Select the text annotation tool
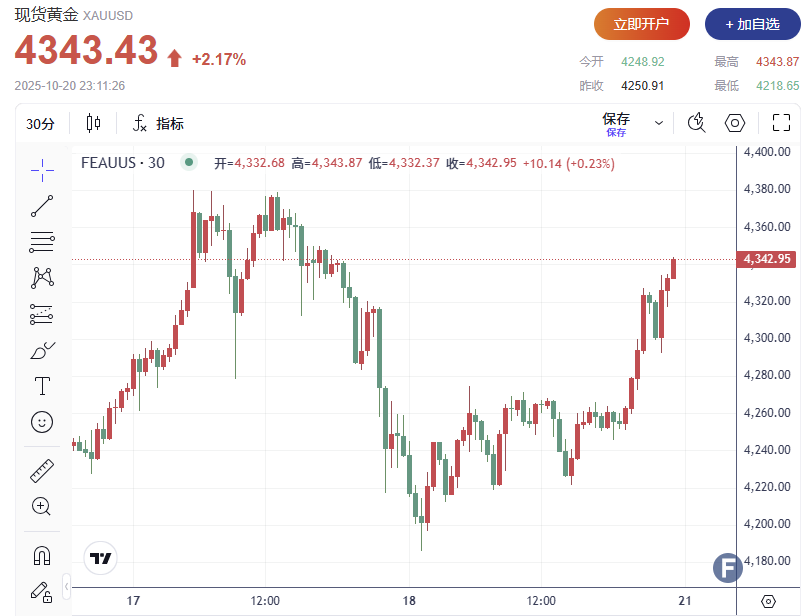Image resolution: width=805 pixels, height=616 pixels. pos(42,386)
